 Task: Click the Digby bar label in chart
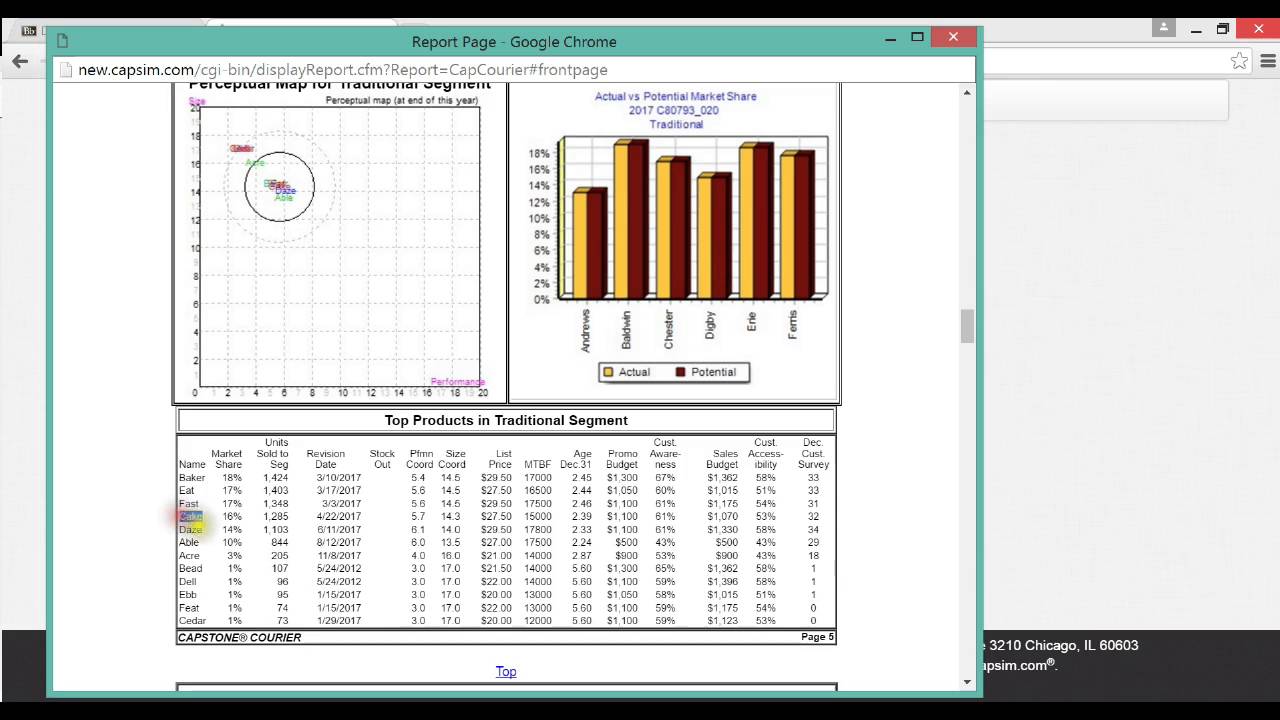[710, 325]
